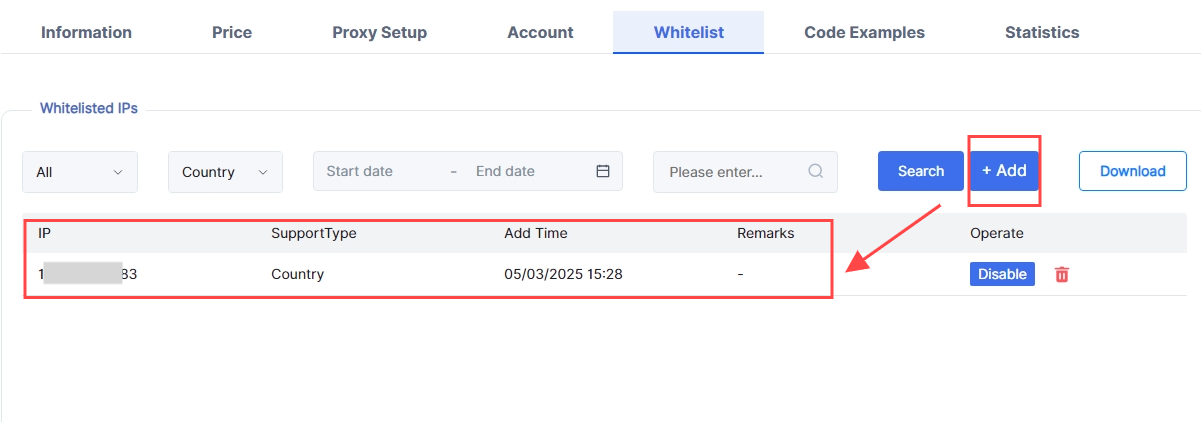Screen dimensions: 1201x422
Task: Click the 'Please enter...' search box
Action: pyautogui.click(x=730, y=172)
